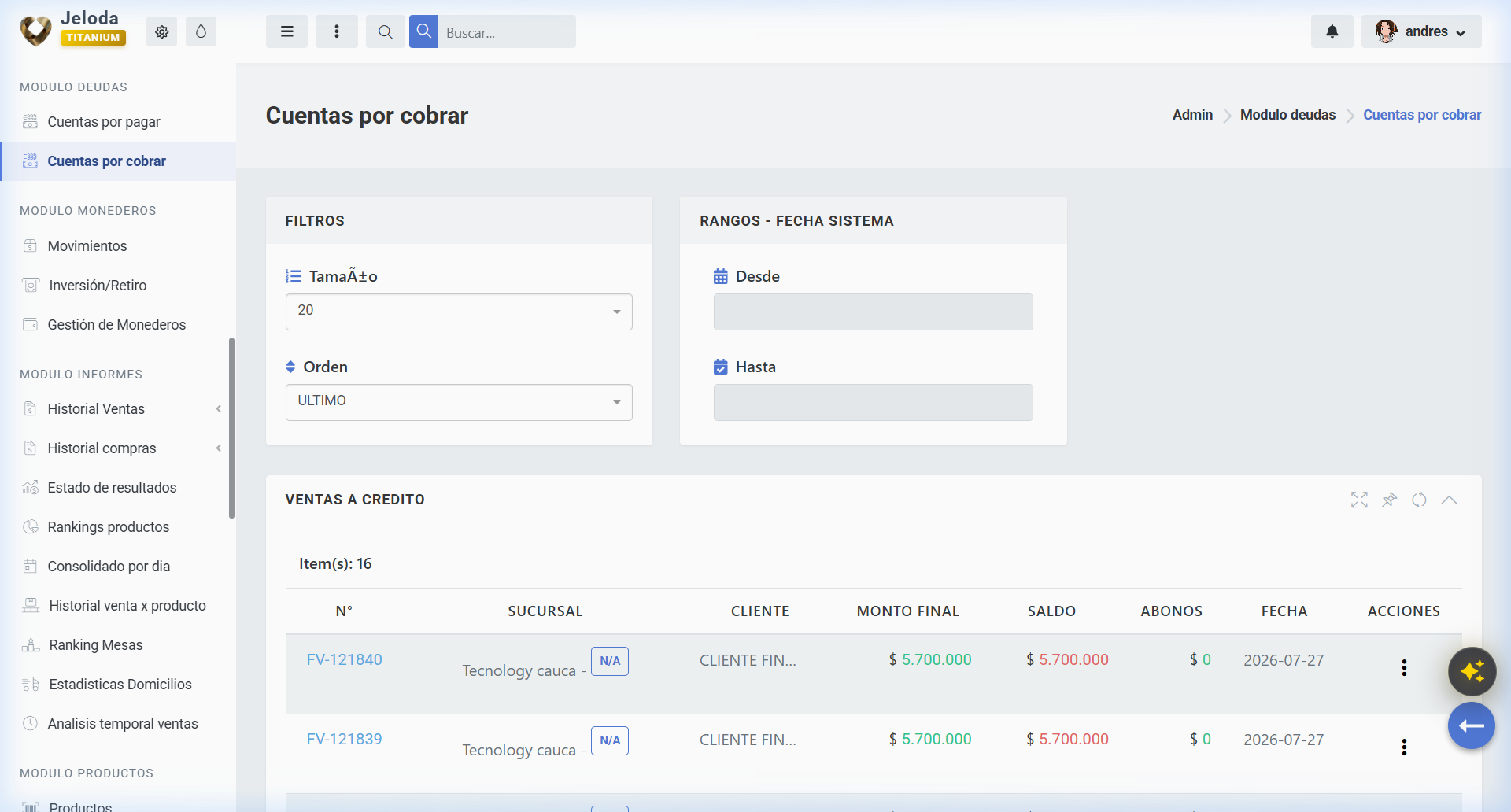The image size is (1511, 812).
Task: Click the Desde calendar icon
Action: click(x=720, y=276)
